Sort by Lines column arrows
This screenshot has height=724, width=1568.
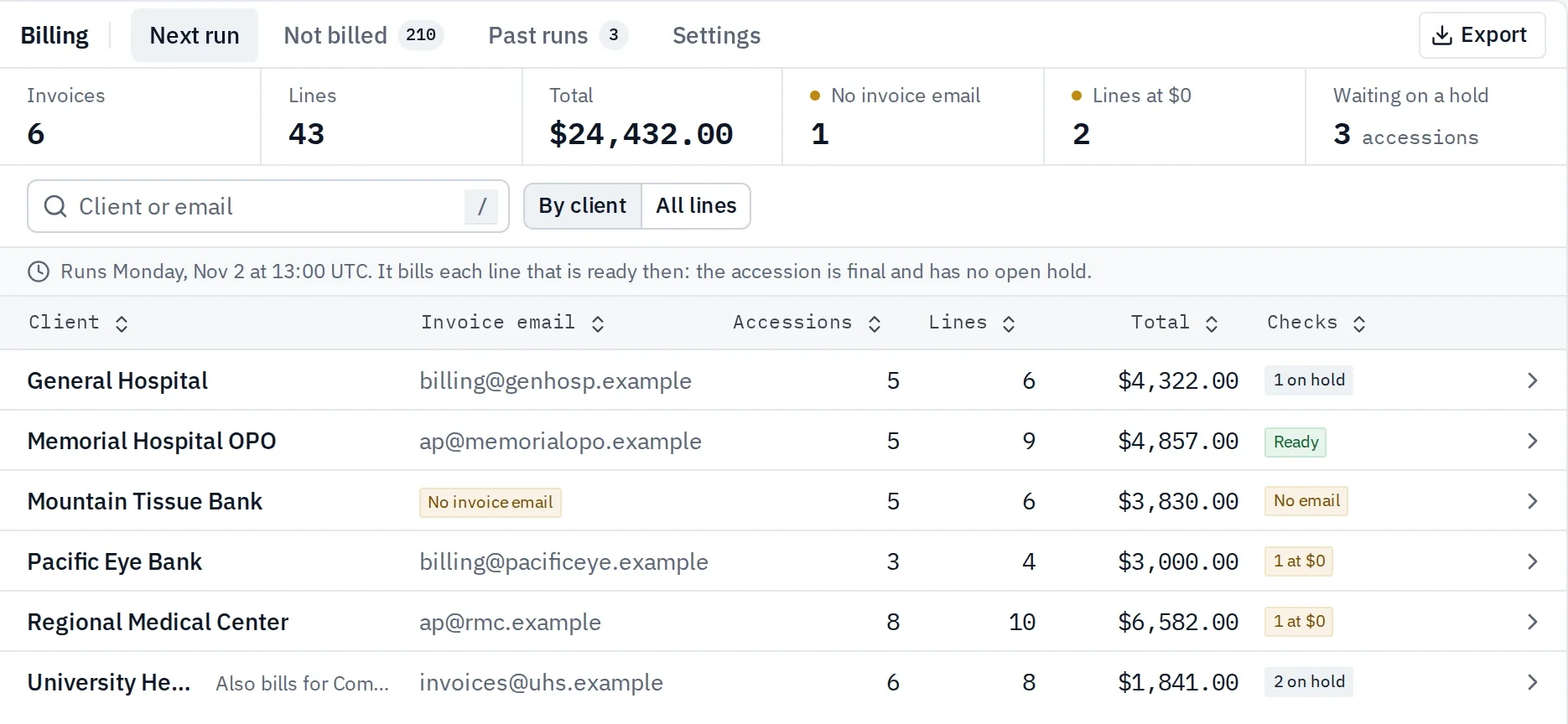pyautogui.click(x=1009, y=323)
